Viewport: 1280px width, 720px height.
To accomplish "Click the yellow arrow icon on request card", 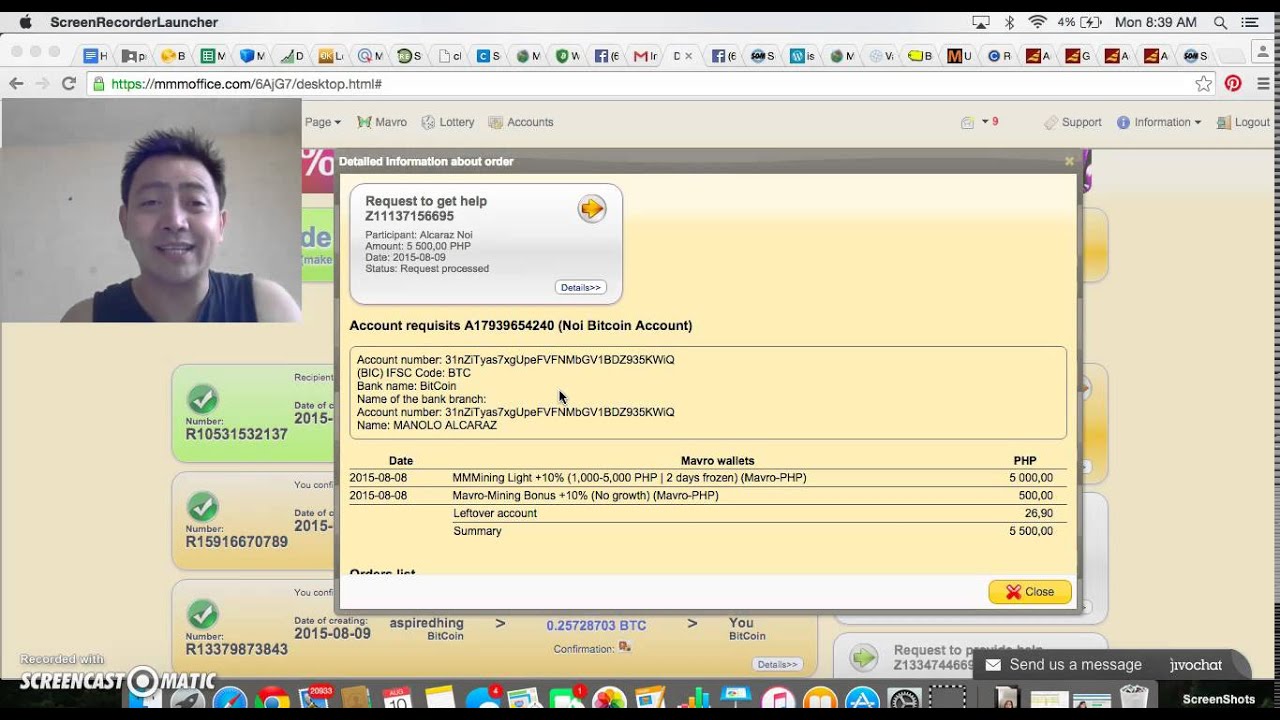I will click(592, 208).
